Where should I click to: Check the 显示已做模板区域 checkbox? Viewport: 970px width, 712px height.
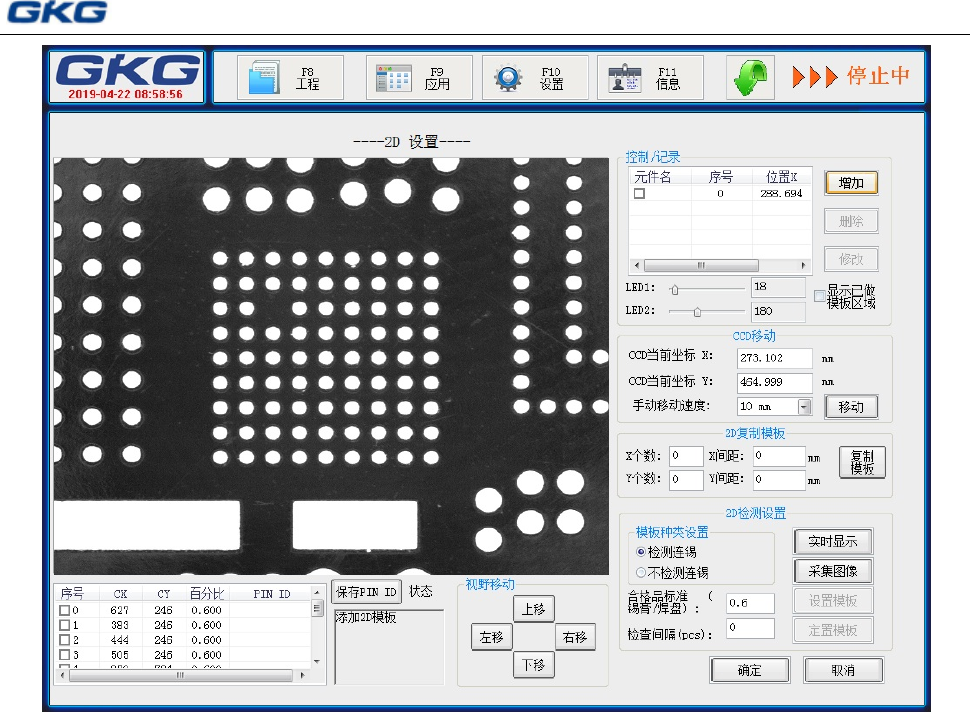820,296
